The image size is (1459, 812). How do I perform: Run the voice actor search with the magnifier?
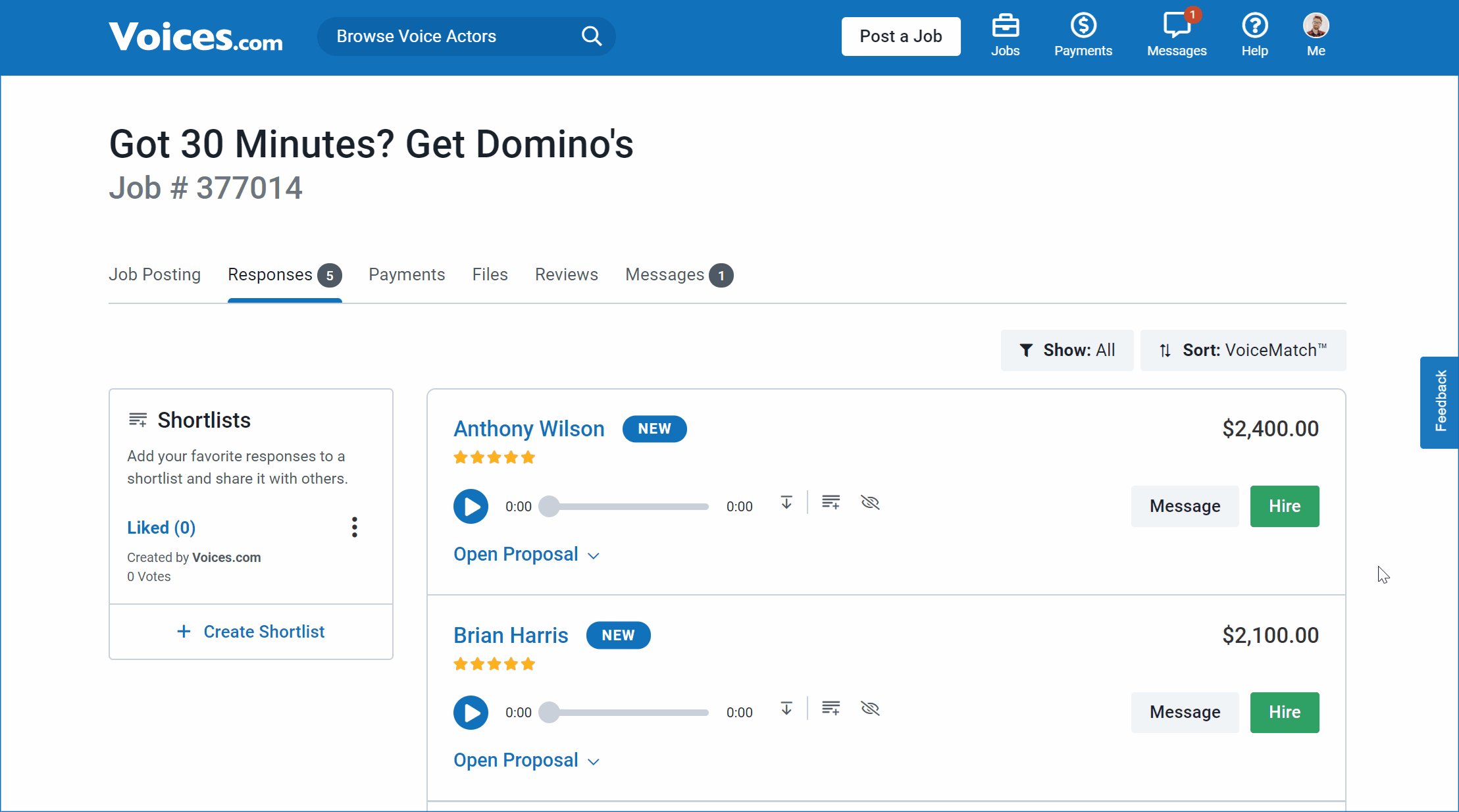click(590, 36)
